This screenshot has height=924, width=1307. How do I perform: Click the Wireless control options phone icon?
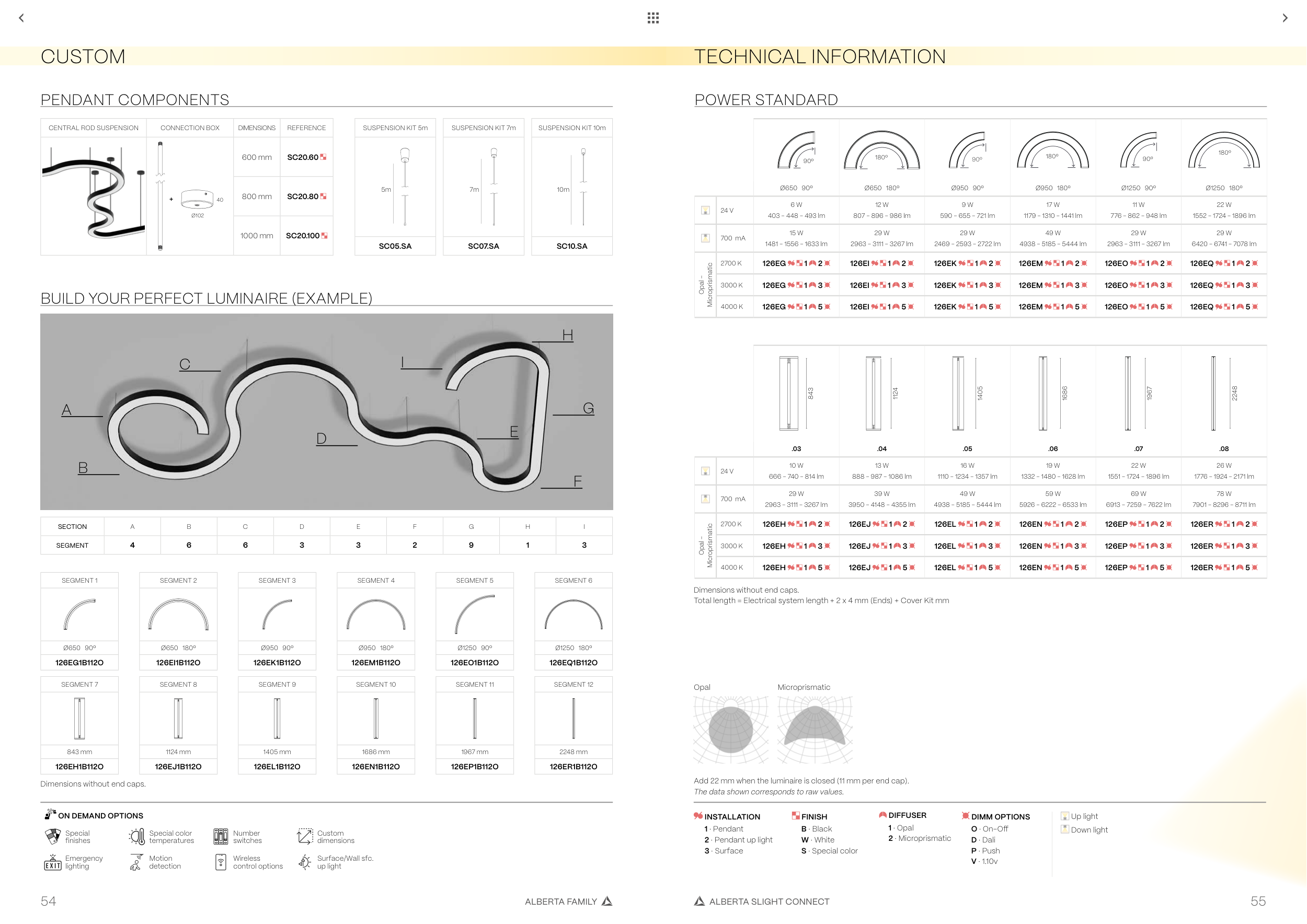point(221,862)
